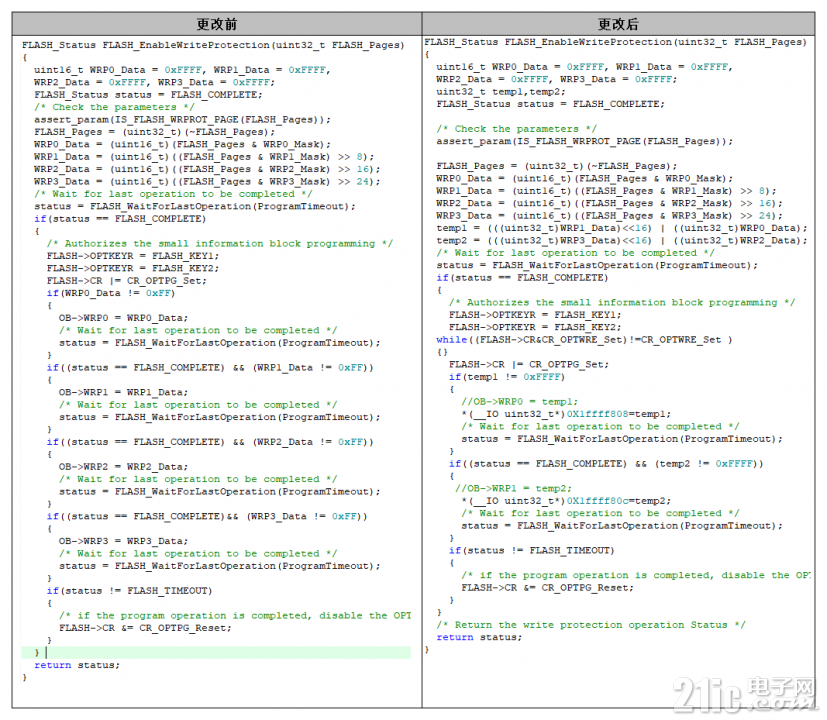
Task: Click commented line '//OB->WRP1 = temp2;'
Action: [513, 488]
